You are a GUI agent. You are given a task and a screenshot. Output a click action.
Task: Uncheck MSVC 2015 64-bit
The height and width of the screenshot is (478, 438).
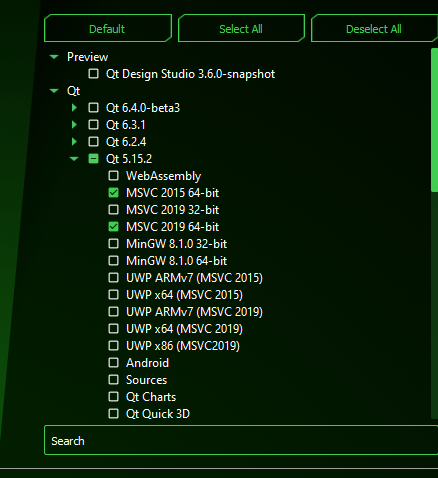click(114, 193)
